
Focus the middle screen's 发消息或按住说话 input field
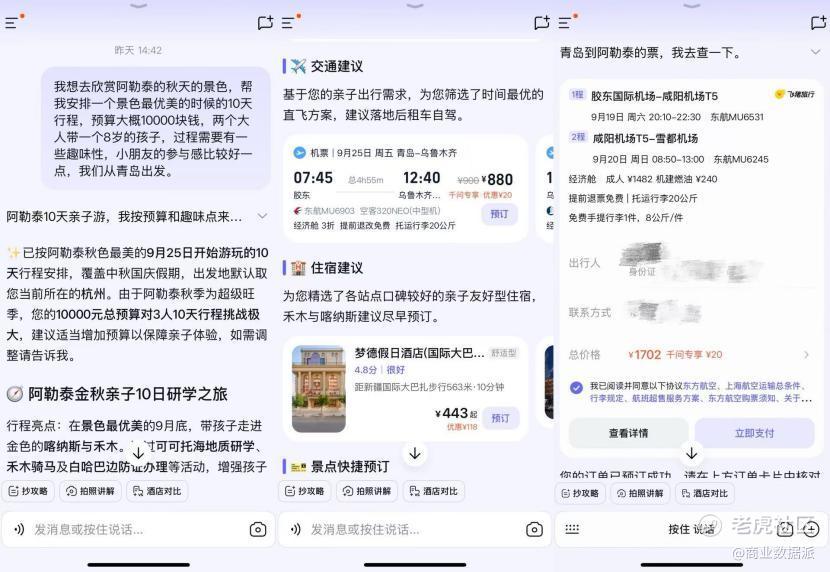pos(414,529)
